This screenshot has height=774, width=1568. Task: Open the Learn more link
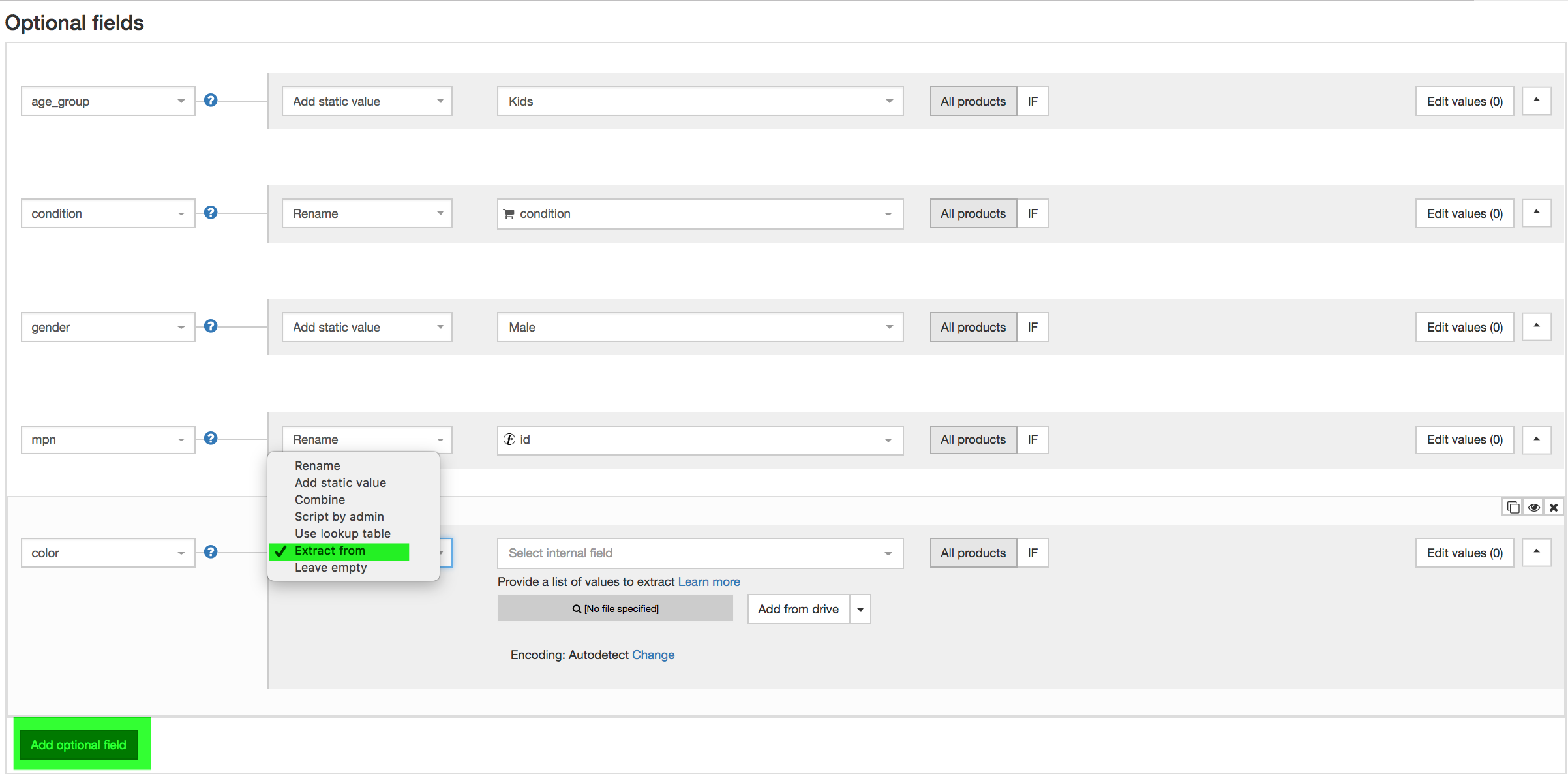[x=708, y=581]
